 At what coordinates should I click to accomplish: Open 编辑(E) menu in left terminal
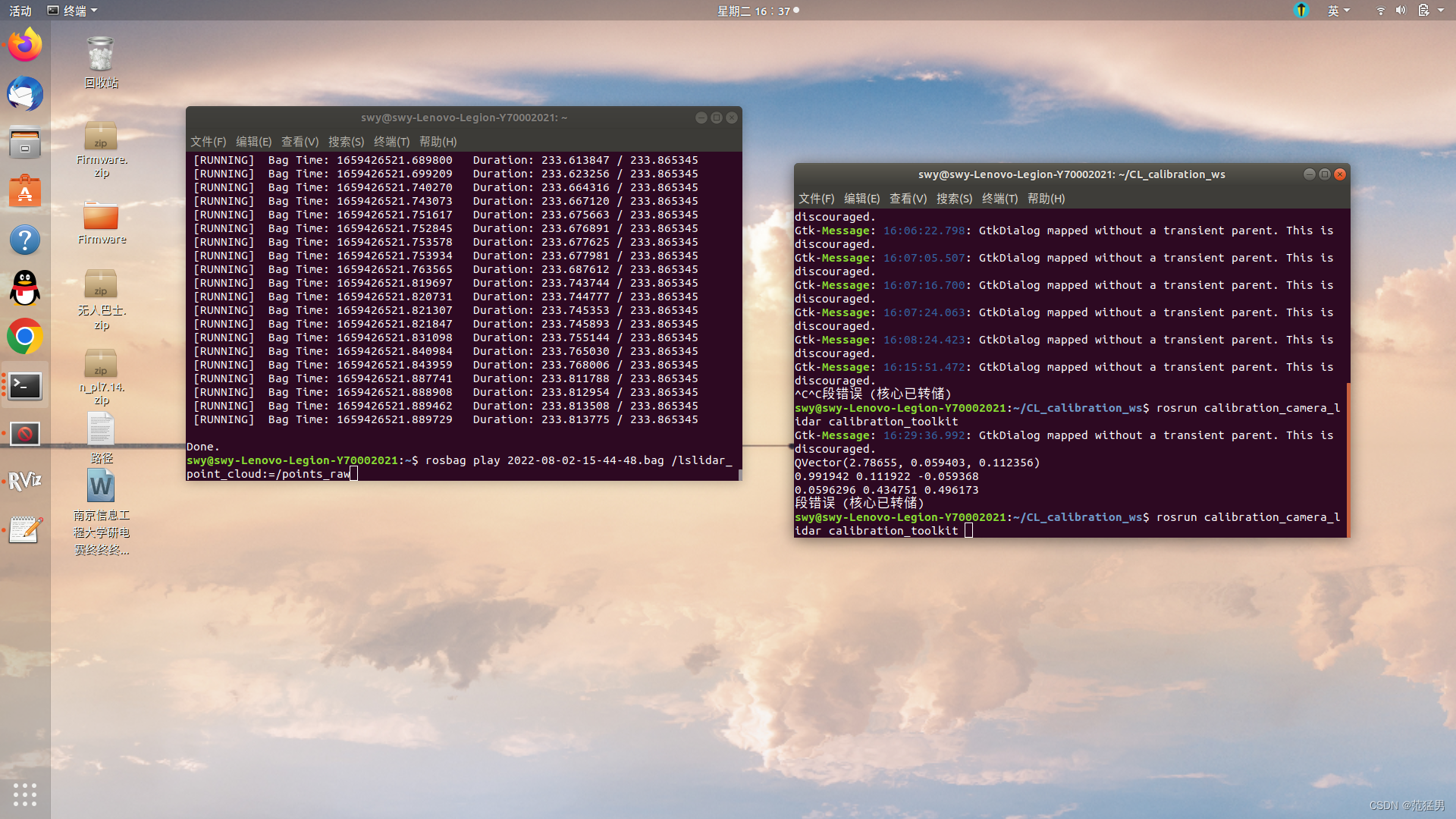coord(254,142)
